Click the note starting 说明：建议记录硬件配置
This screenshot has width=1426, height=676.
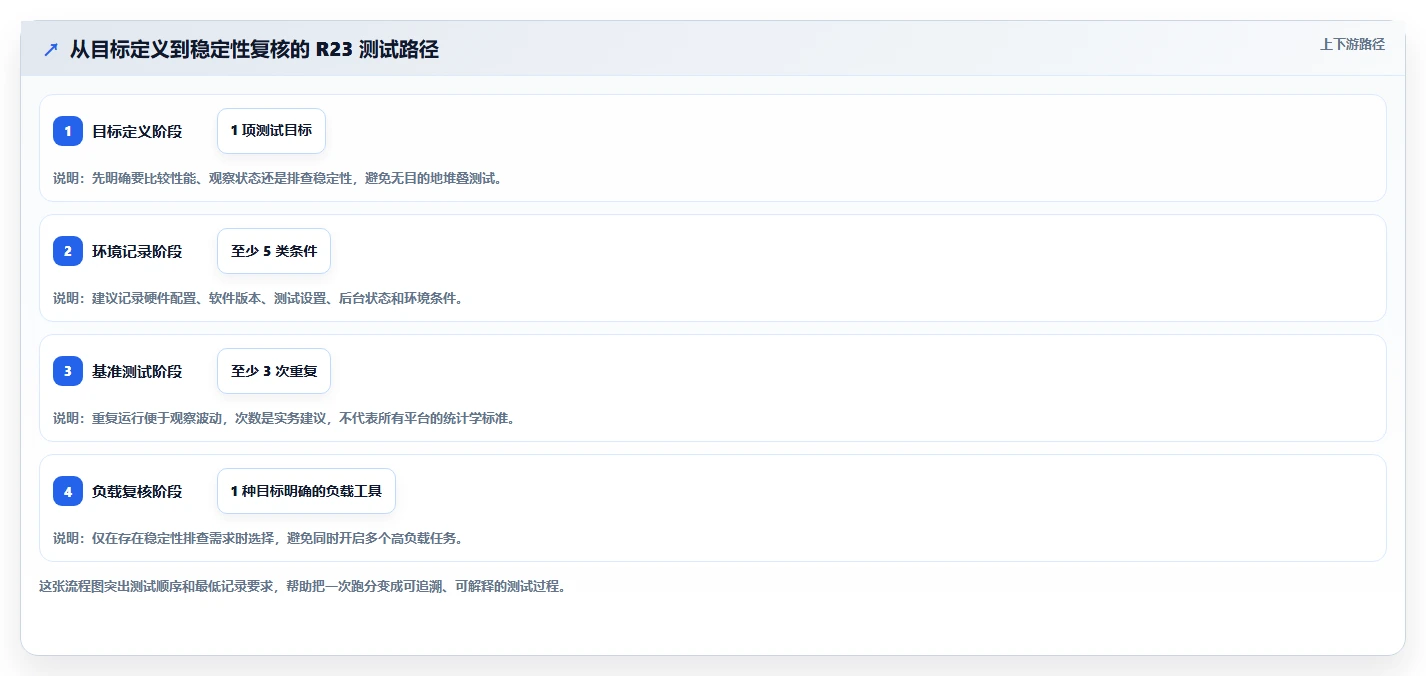click(x=258, y=298)
